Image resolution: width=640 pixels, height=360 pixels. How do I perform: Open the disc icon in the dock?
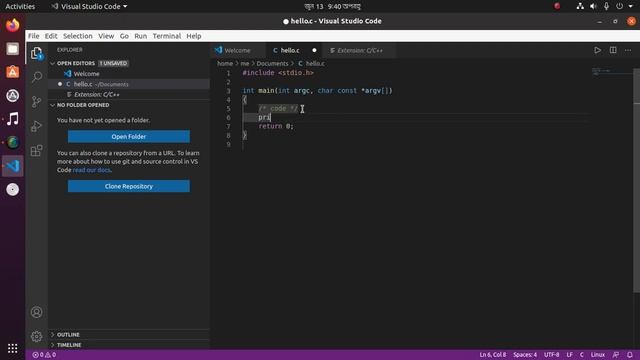13,189
